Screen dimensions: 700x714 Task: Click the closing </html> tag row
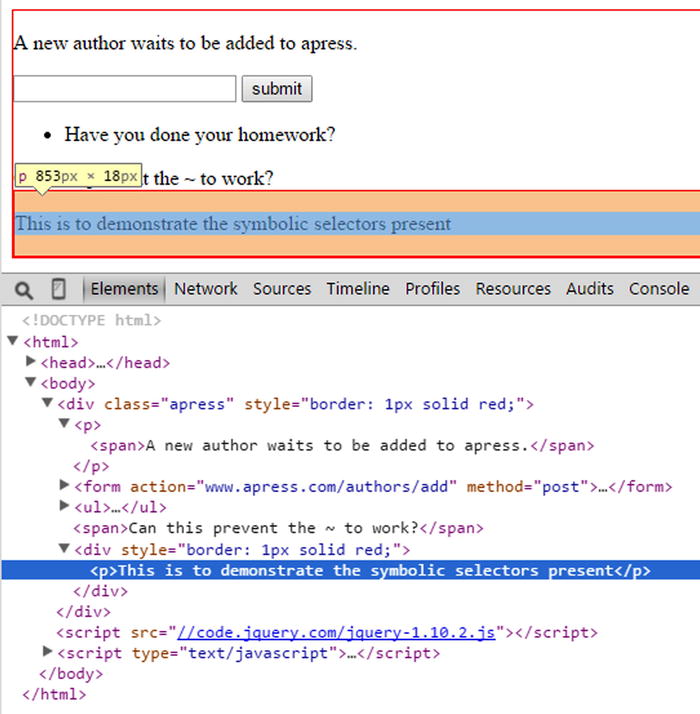(54, 694)
